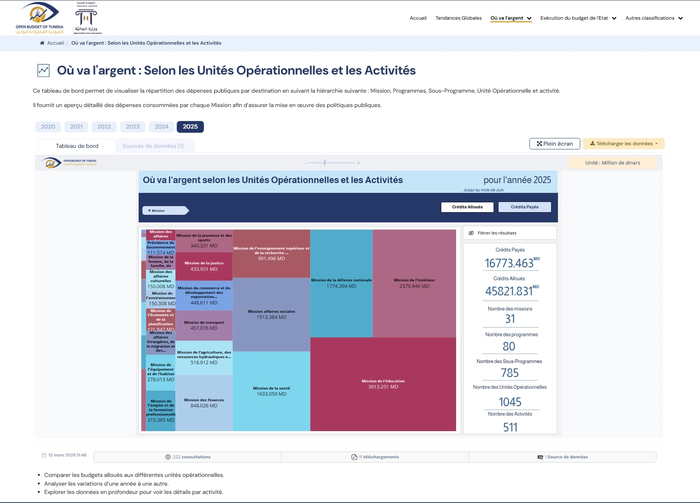Click the Plein écran button

click(554, 144)
